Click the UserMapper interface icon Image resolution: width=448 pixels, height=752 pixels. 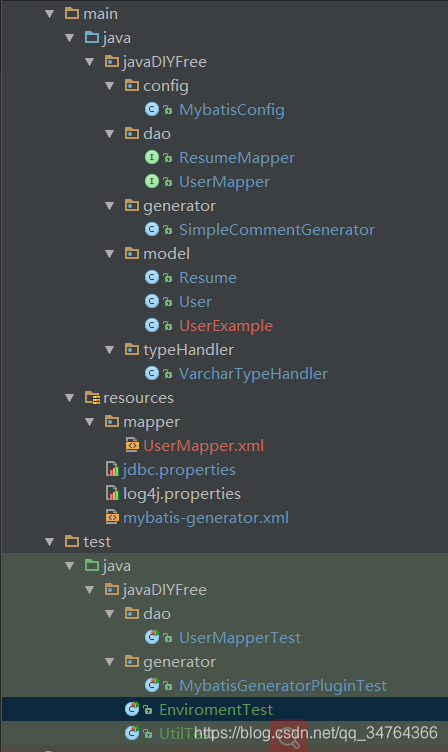[x=152, y=181]
